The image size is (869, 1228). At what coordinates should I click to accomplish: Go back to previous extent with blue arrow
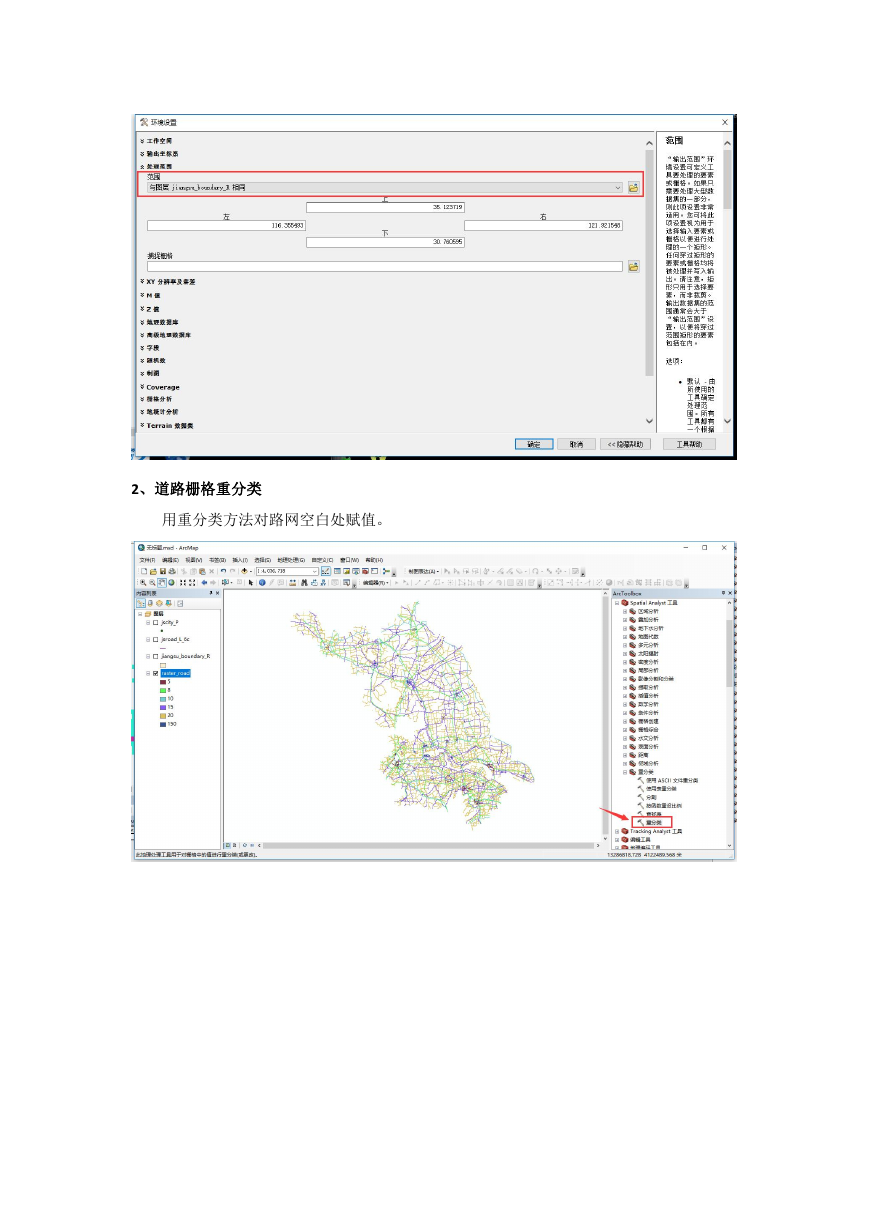pos(204,582)
